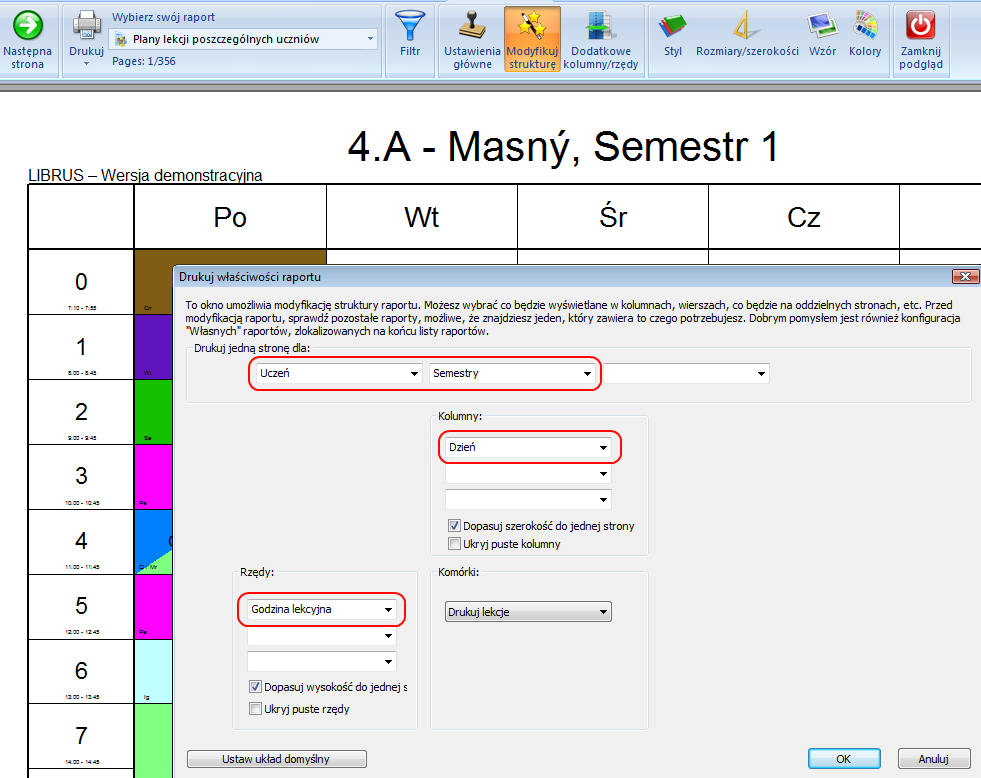Click the Wzór pattern icon

tap(822, 25)
